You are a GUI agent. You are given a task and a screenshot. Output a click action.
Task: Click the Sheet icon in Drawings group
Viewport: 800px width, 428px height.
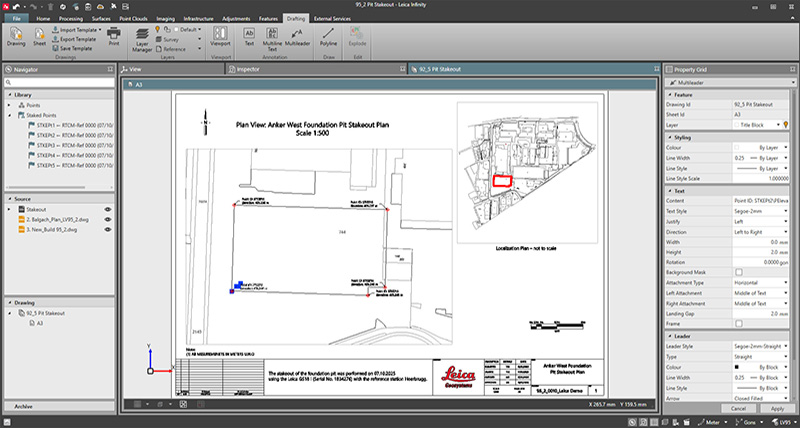[x=41, y=36]
